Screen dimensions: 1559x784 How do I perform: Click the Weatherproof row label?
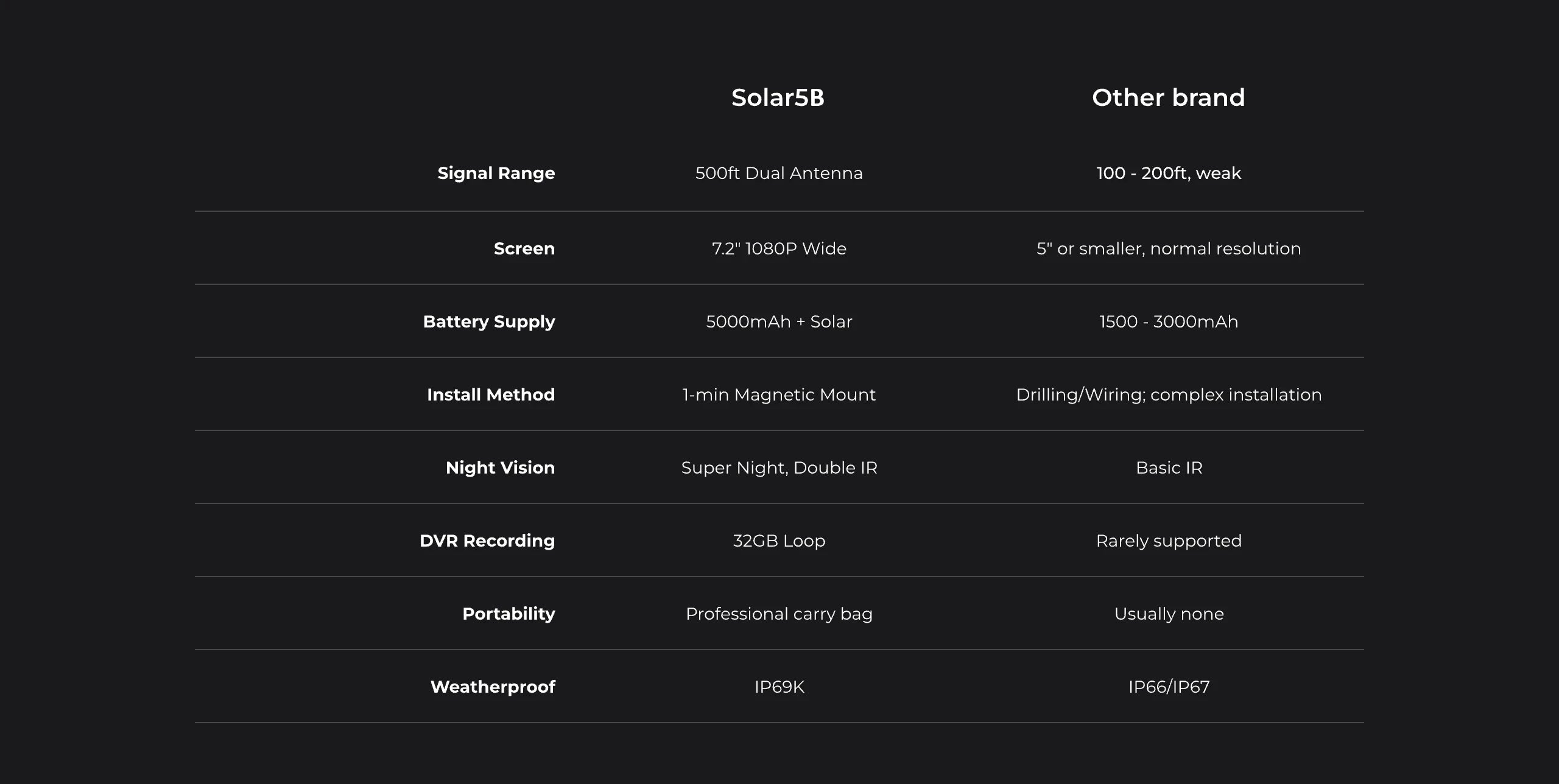coord(492,687)
